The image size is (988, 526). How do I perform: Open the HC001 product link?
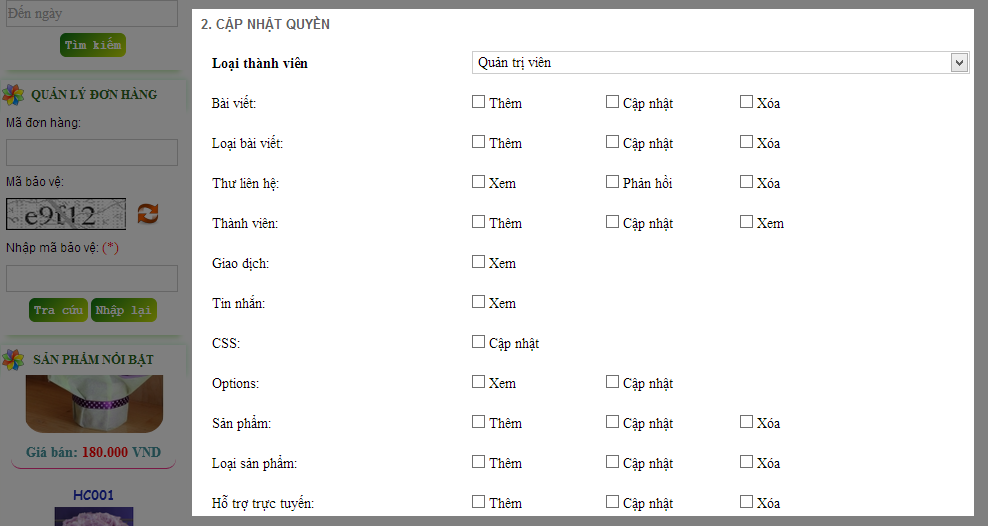(x=93, y=495)
